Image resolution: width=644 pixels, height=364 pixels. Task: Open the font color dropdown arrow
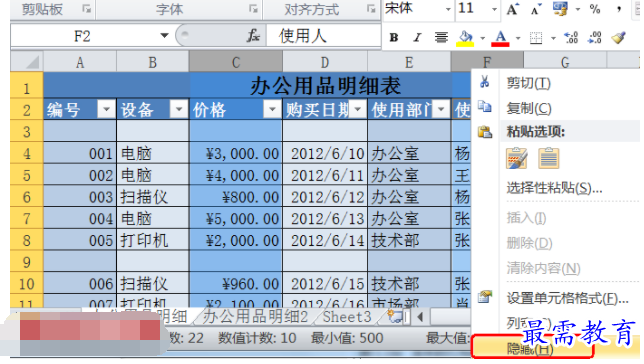518,38
